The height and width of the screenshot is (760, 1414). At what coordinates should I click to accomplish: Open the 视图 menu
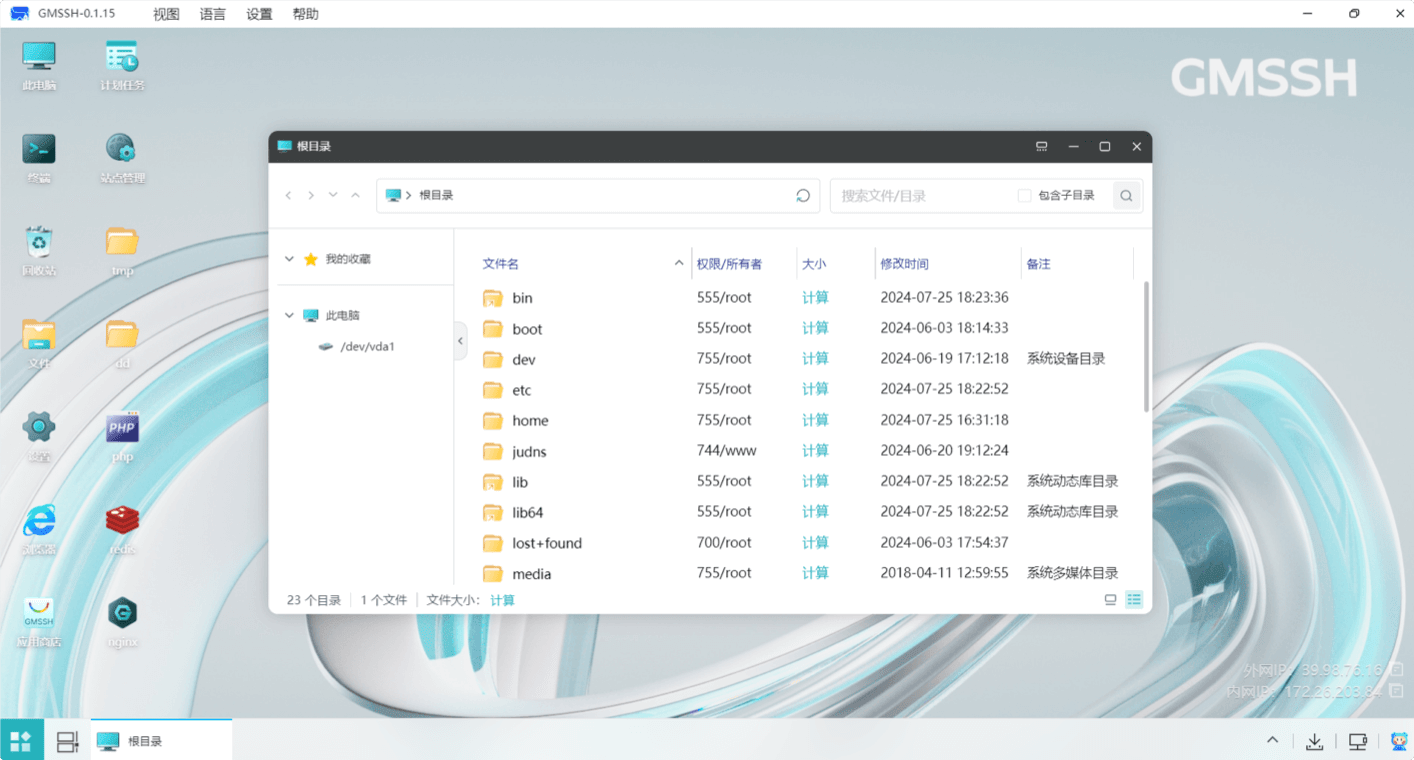tap(166, 14)
